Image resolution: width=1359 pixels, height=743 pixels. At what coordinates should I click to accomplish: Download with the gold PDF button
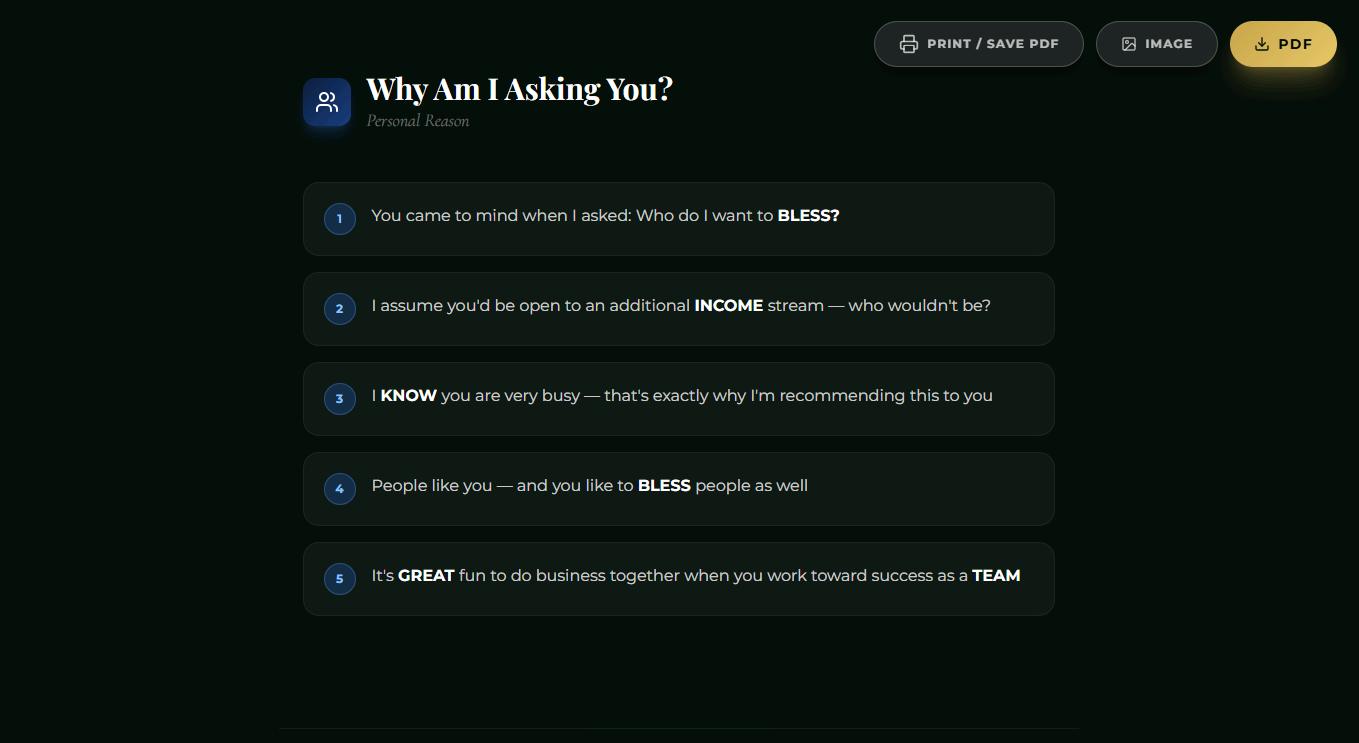(x=1283, y=44)
